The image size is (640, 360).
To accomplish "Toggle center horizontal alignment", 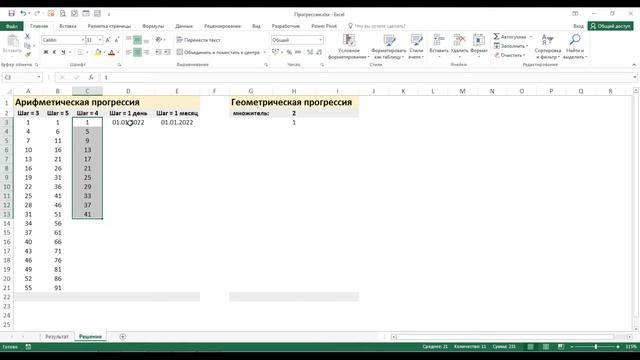I will coord(138,52).
